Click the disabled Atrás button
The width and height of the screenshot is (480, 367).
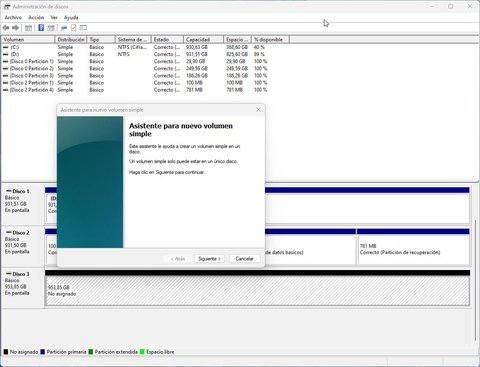(x=178, y=259)
